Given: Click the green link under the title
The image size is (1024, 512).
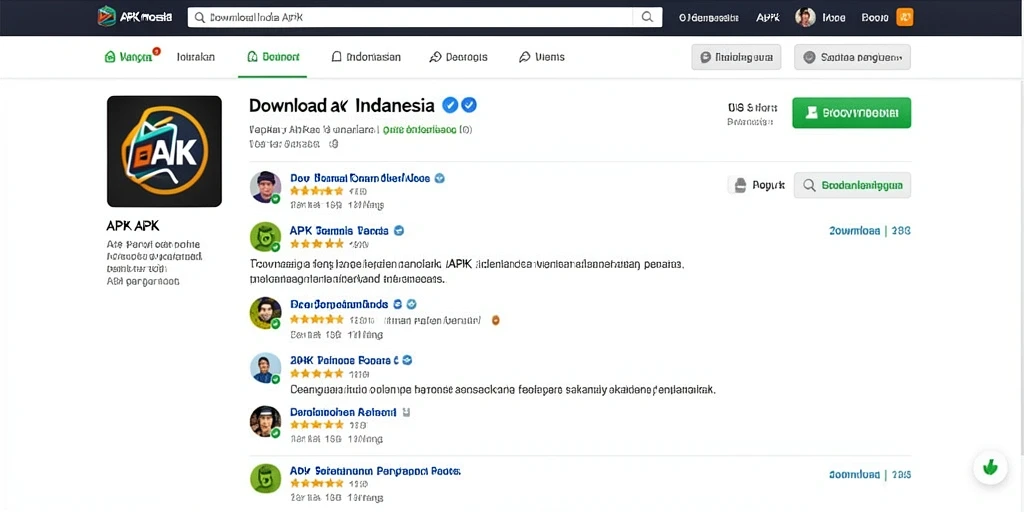Looking at the screenshot, I should (419, 129).
